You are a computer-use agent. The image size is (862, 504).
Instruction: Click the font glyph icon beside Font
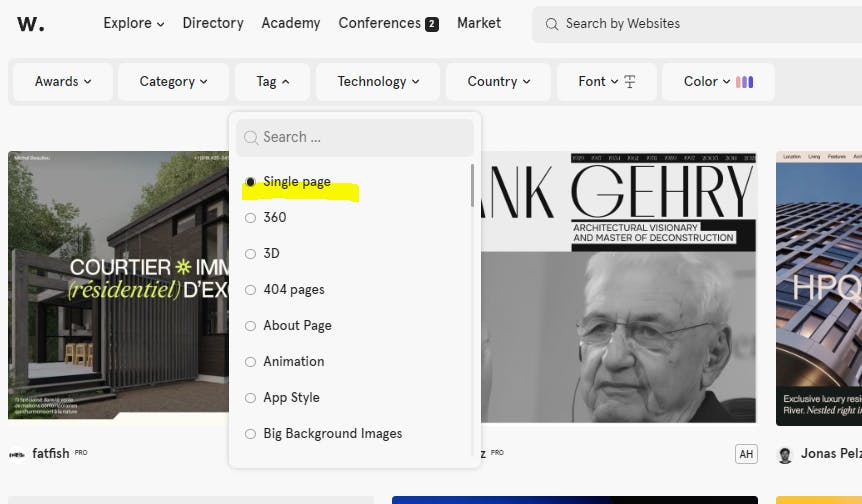pyautogui.click(x=630, y=81)
